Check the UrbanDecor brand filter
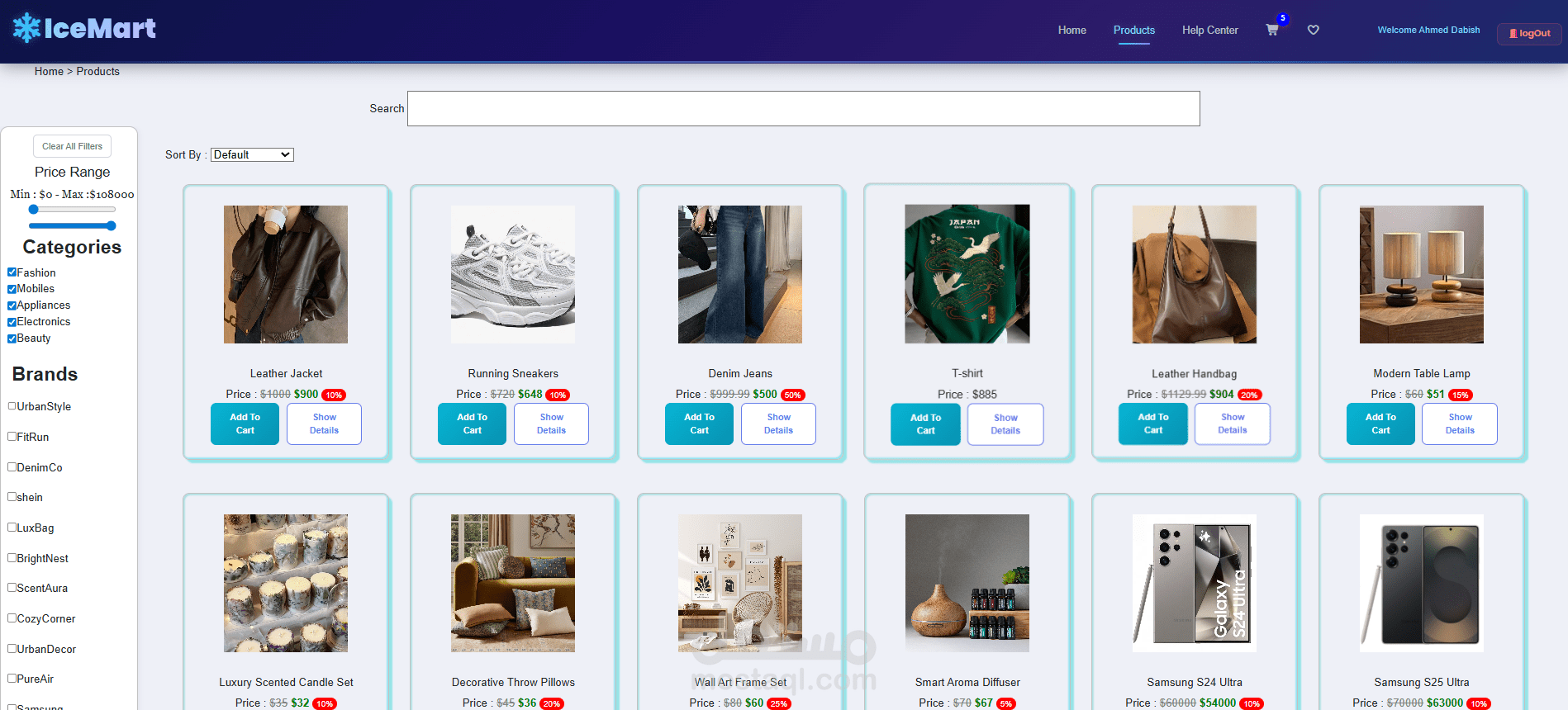Screen dimensions: 1568x710 [x=12, y=649]
